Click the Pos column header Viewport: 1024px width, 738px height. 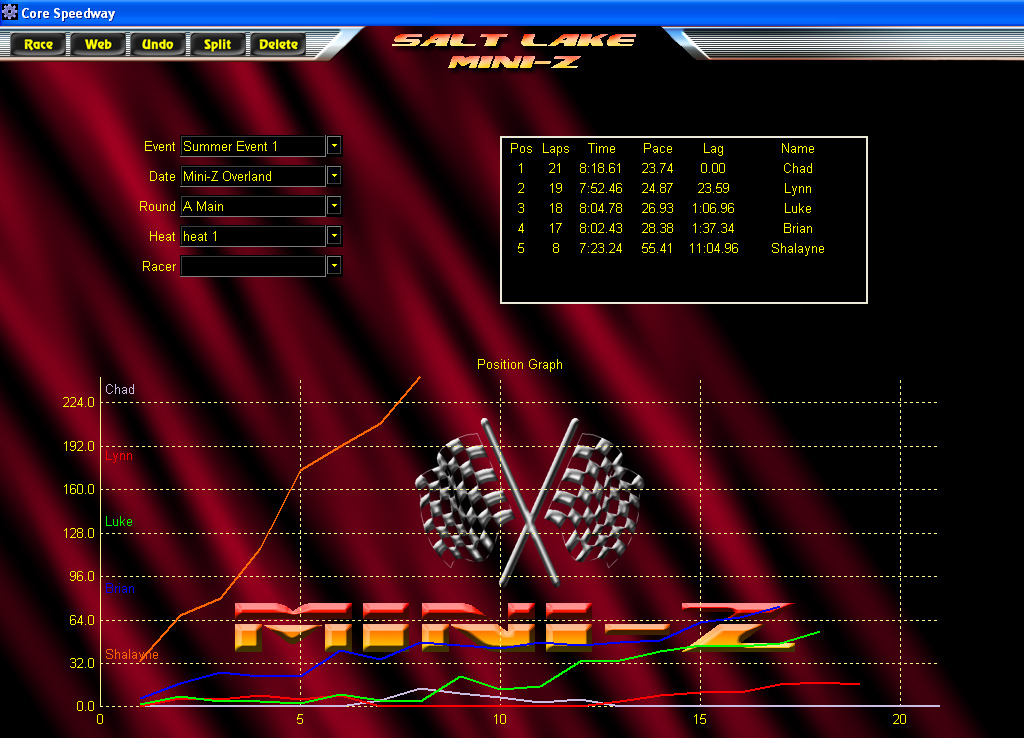click(x=520, y=149)
